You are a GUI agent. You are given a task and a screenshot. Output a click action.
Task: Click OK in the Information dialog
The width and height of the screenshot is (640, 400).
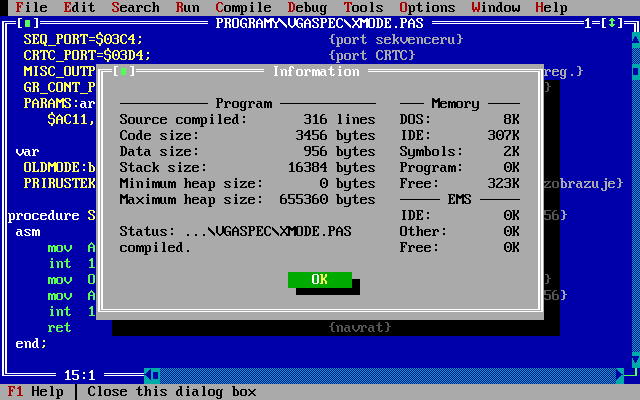pos(320,280)
